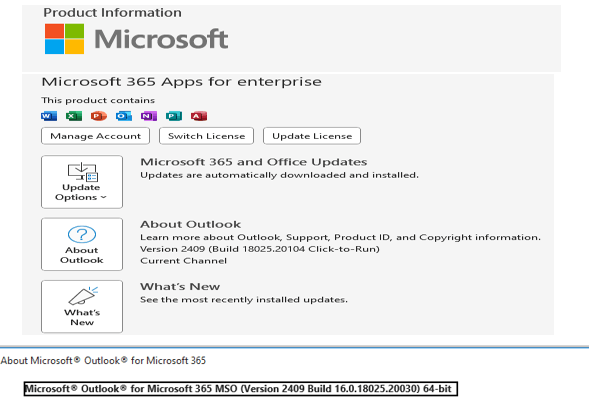Click 'Updates are automatically downloaded' text
The width and height of the screenshot is (589, 404).
pos(279,175)
